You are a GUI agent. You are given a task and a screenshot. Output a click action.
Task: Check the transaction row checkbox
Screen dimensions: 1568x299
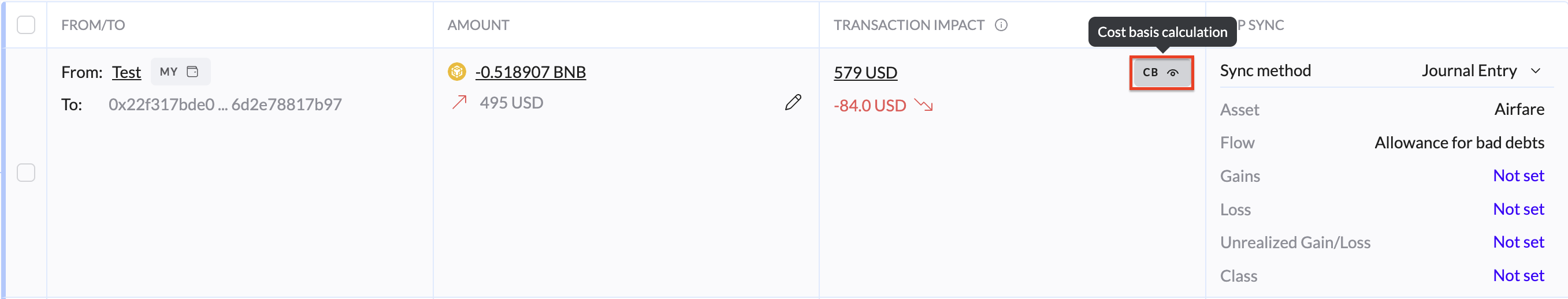26,173
